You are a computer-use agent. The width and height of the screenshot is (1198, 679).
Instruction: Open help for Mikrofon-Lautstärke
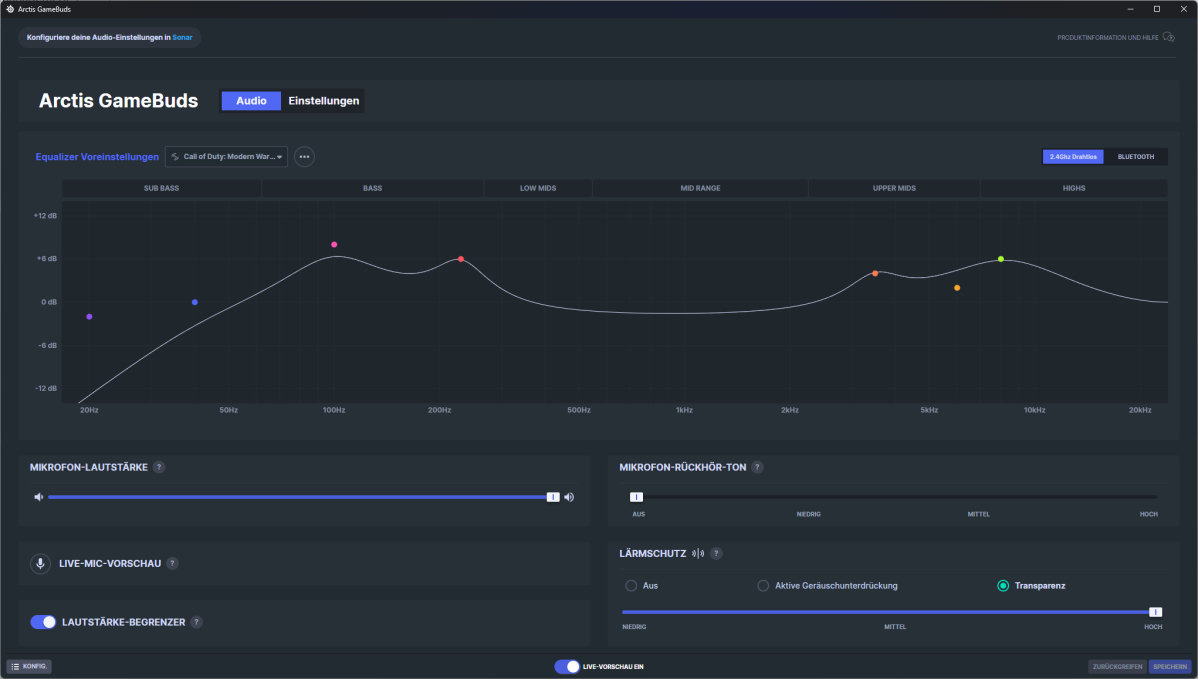click(159, 467)
